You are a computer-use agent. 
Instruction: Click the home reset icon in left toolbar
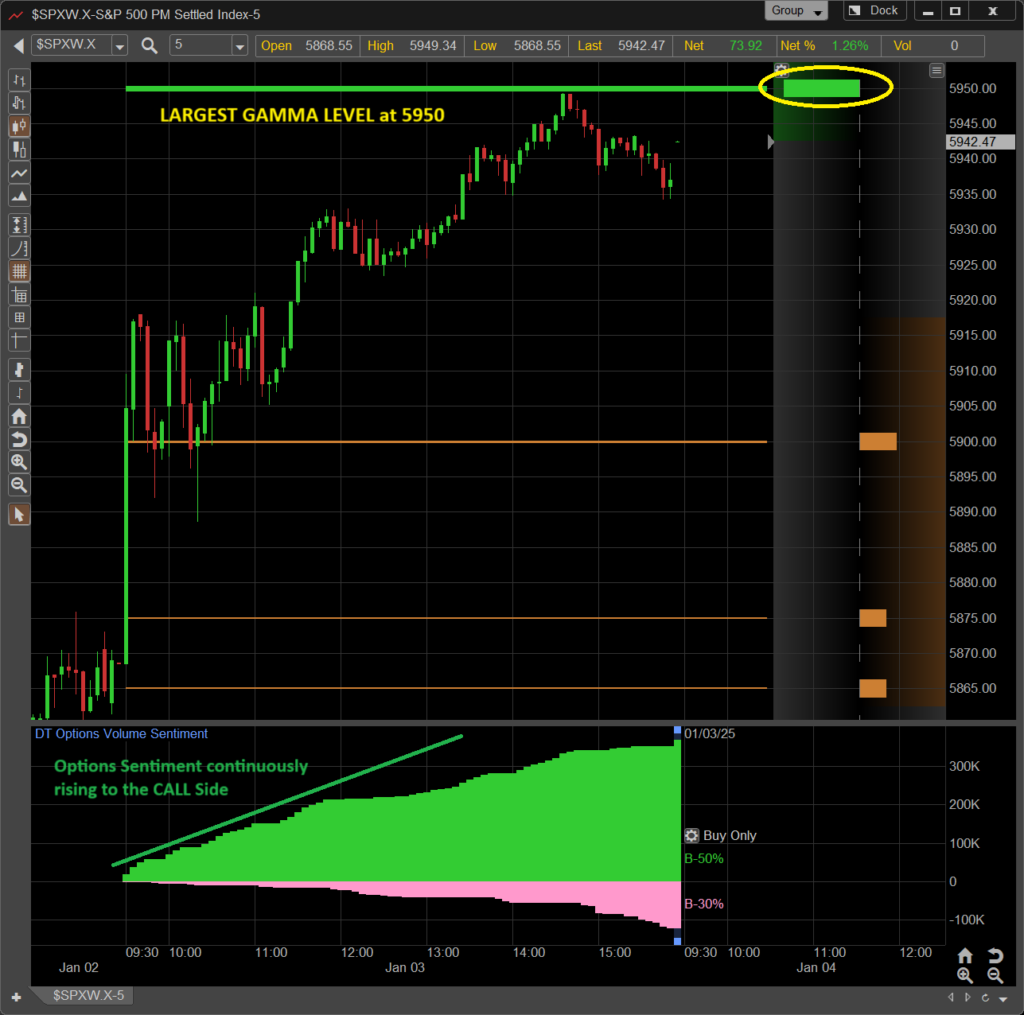click(19, 416)
